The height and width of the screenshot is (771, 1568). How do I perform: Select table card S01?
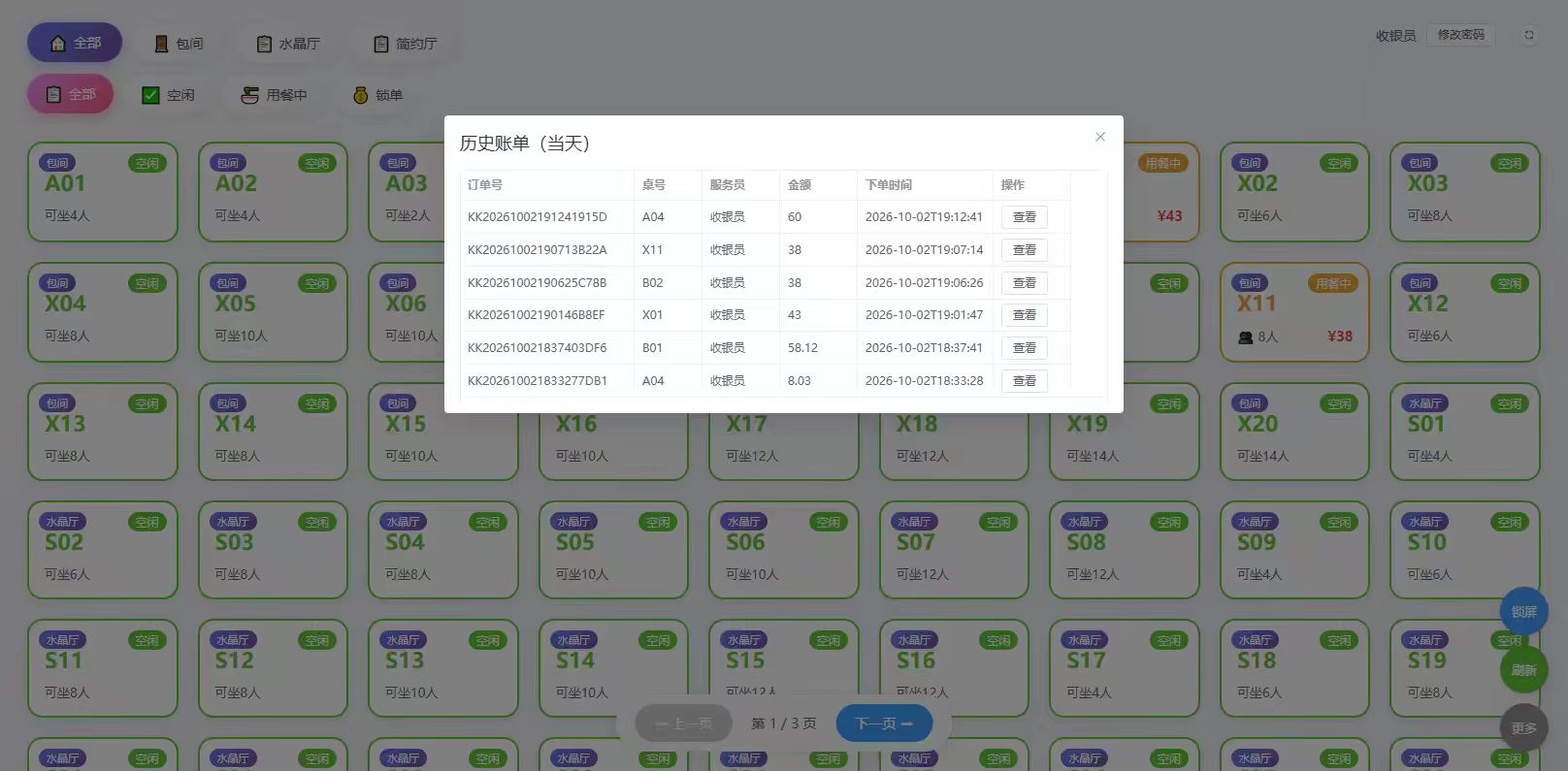(x=1465, y=432)
